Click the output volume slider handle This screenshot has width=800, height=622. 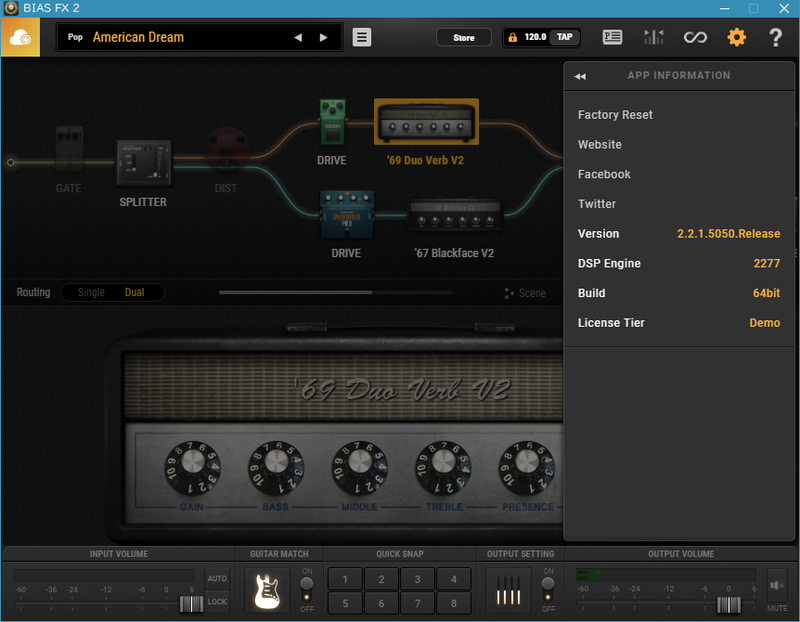tap(729, 605)
